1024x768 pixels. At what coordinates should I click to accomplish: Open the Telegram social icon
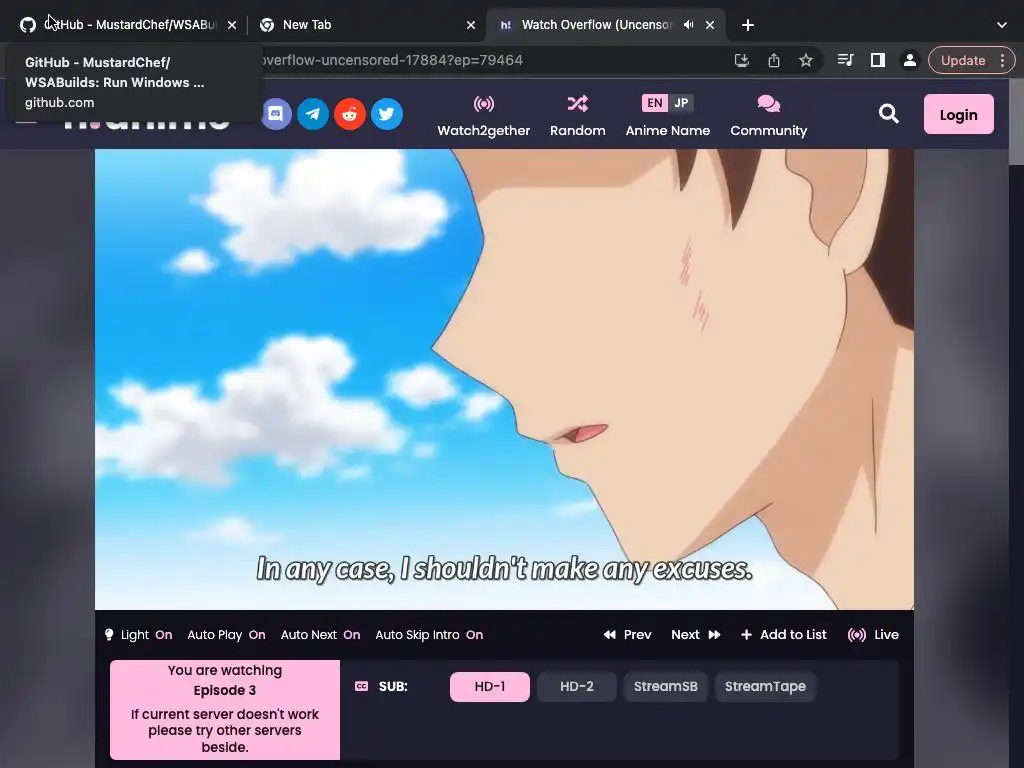tap(313, 114)
